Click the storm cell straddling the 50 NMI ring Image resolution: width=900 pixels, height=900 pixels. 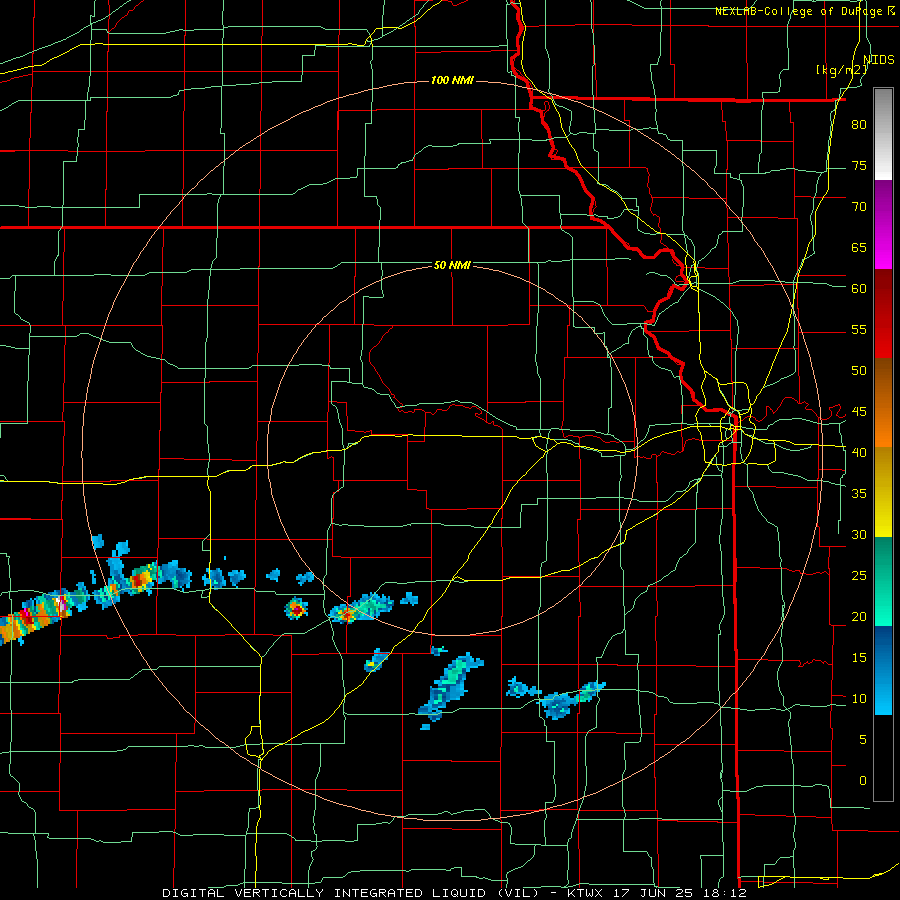point(362,608)
